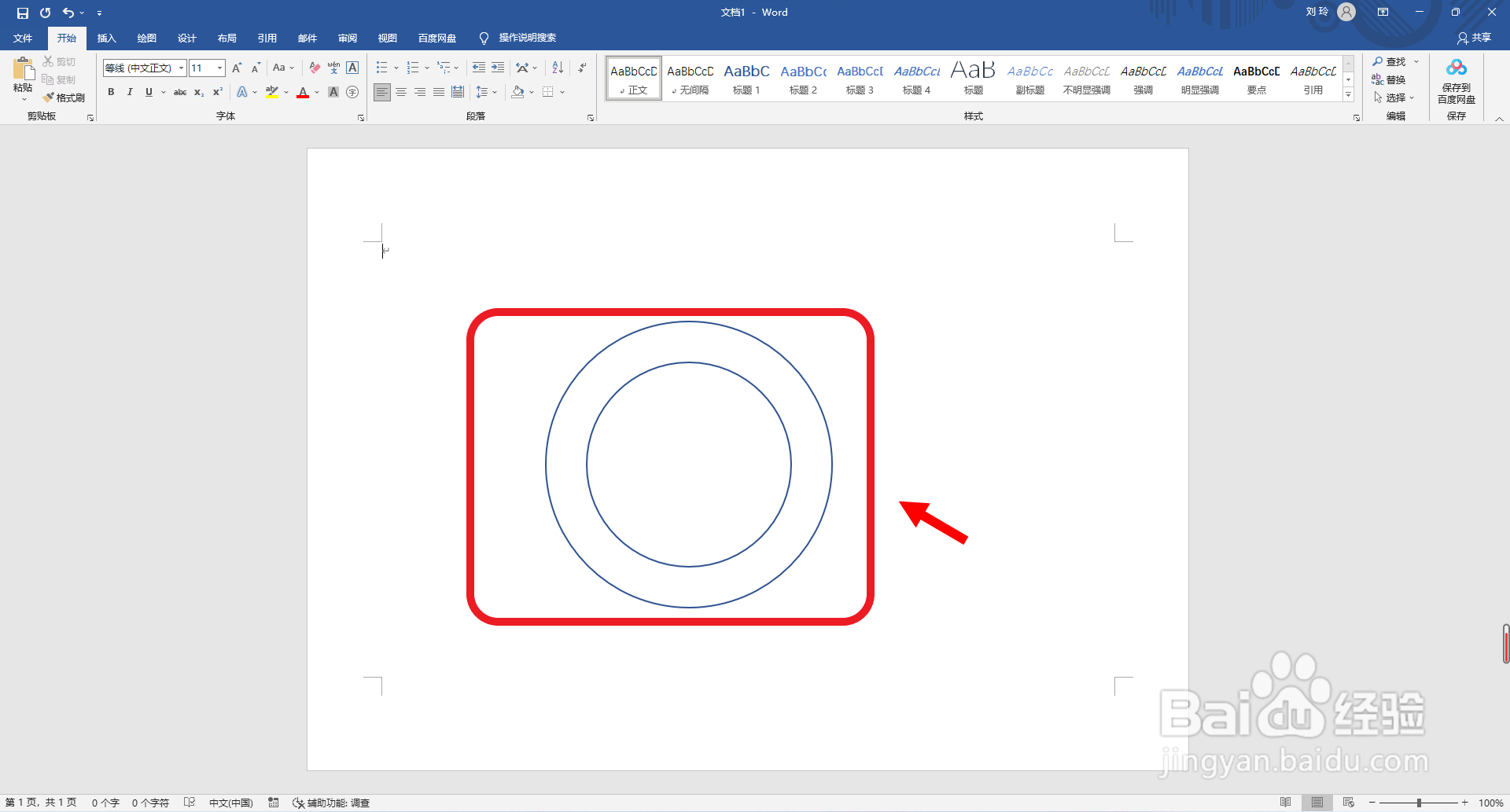Apply distributed alignment icon
Screen dimensions: 1510x812
(x=458, y=92)
